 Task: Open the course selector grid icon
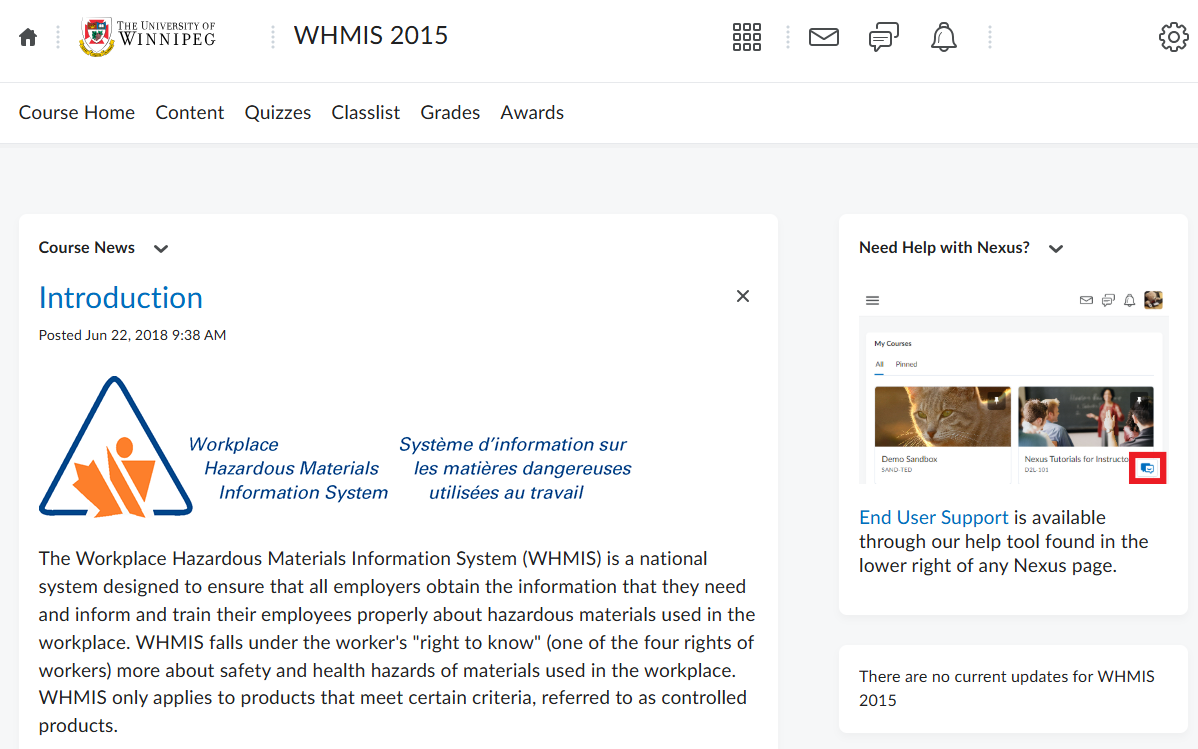coord(746,37)
